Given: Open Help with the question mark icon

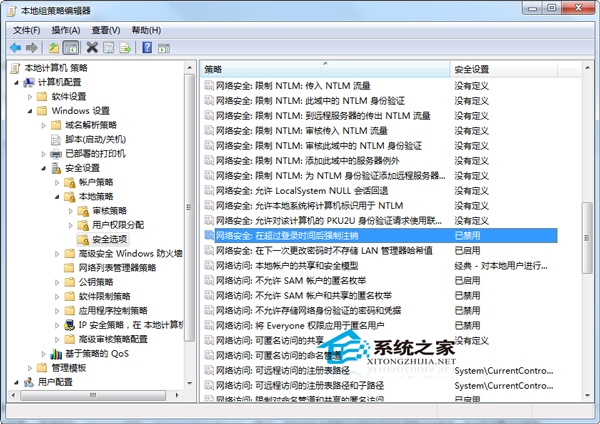Looking at the screenshot, I should (147, 48).
